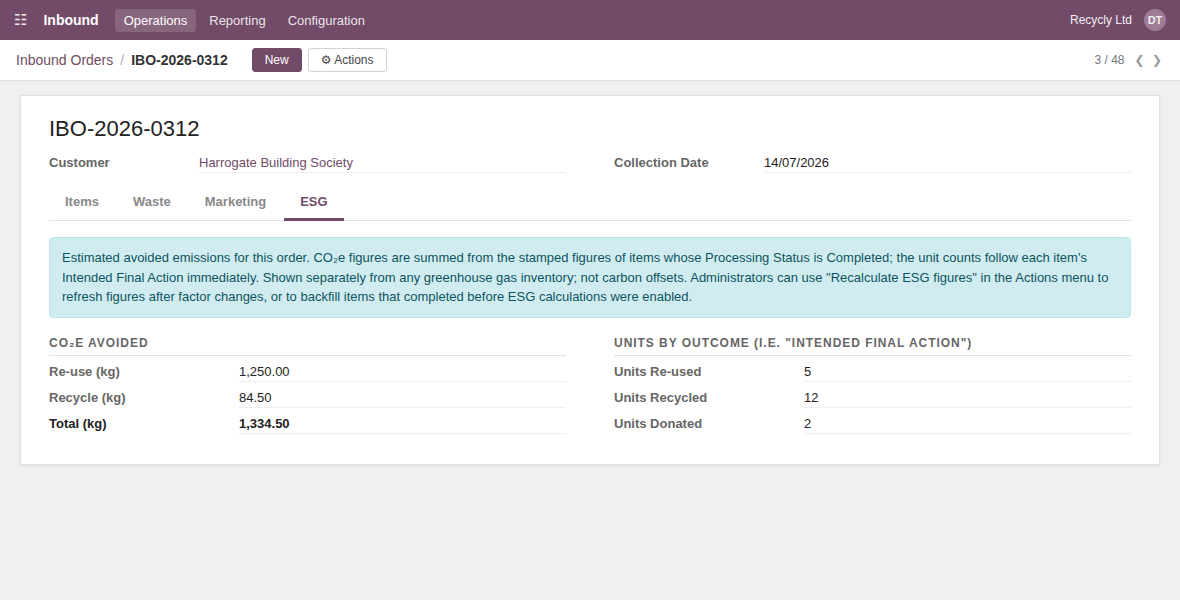
Task: Click the Units Donated value 2
Action: [x=967, y=424]
